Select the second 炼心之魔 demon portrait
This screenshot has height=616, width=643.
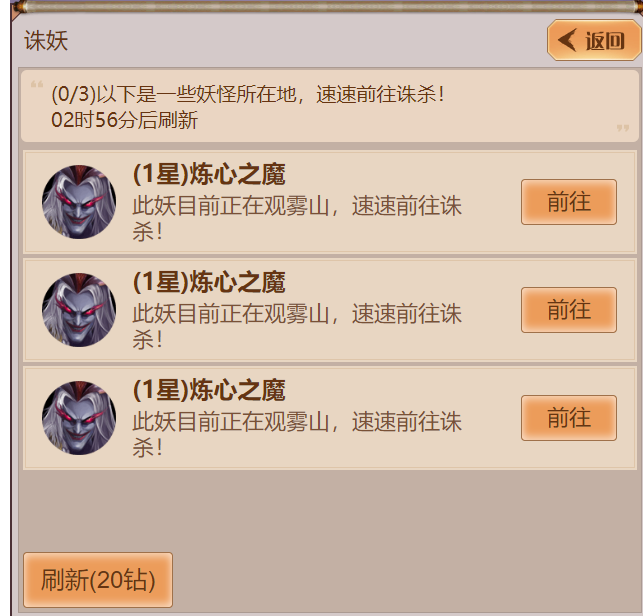coord(79,310)
